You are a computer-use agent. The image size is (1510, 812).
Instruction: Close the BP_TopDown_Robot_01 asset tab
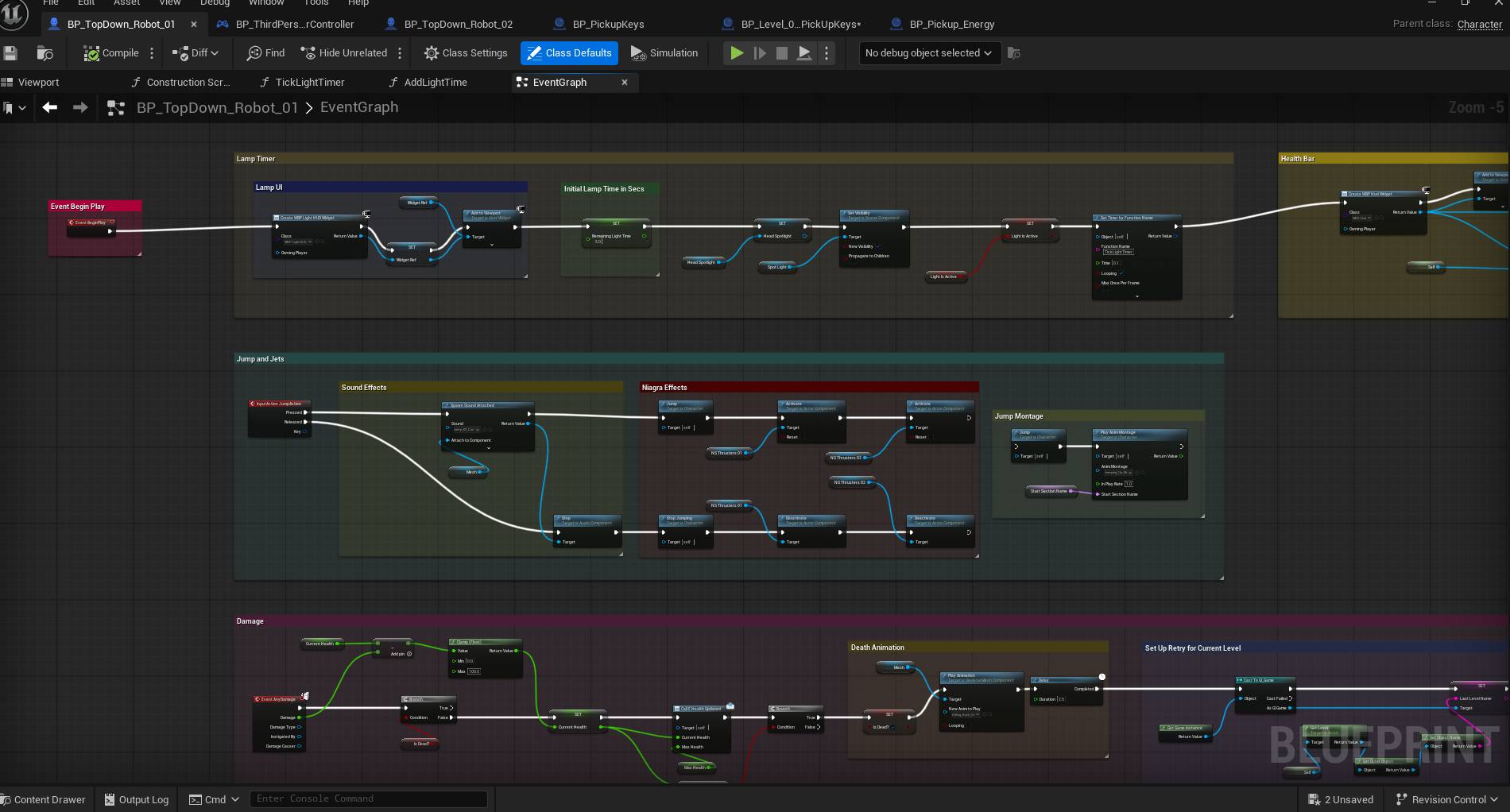tap(193, 24)
